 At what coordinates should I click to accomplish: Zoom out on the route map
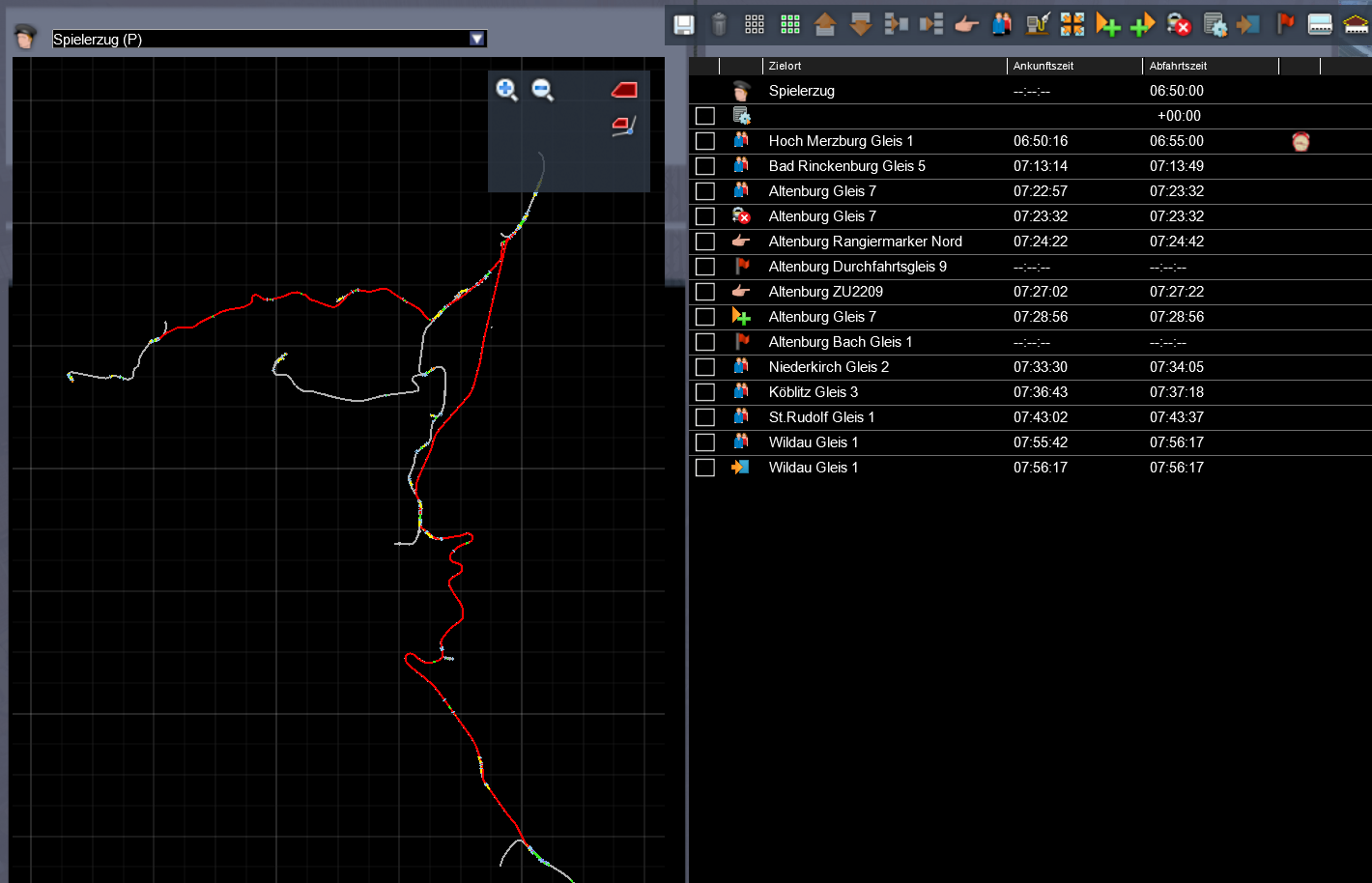543,90
